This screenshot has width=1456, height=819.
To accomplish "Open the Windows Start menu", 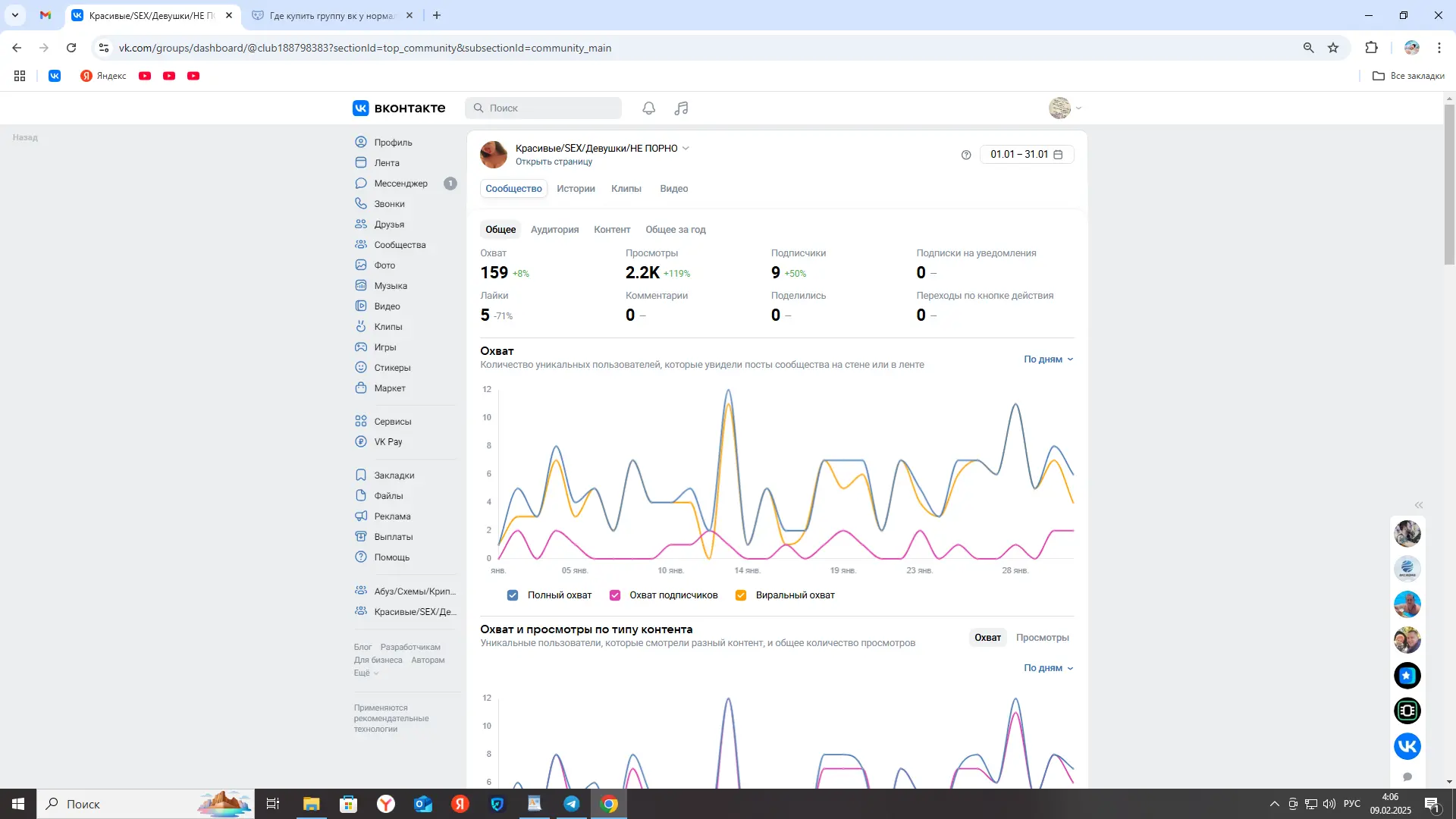I will pos(18,804).
